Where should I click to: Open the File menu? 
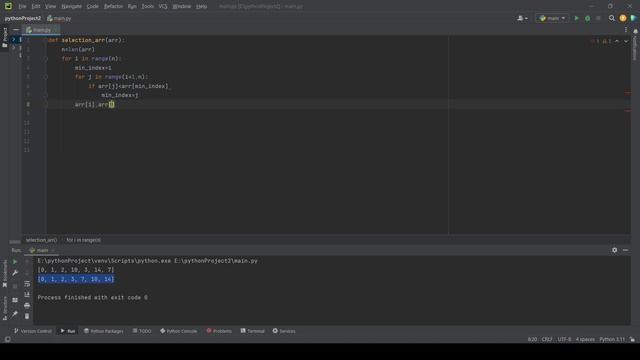[22, 7]
